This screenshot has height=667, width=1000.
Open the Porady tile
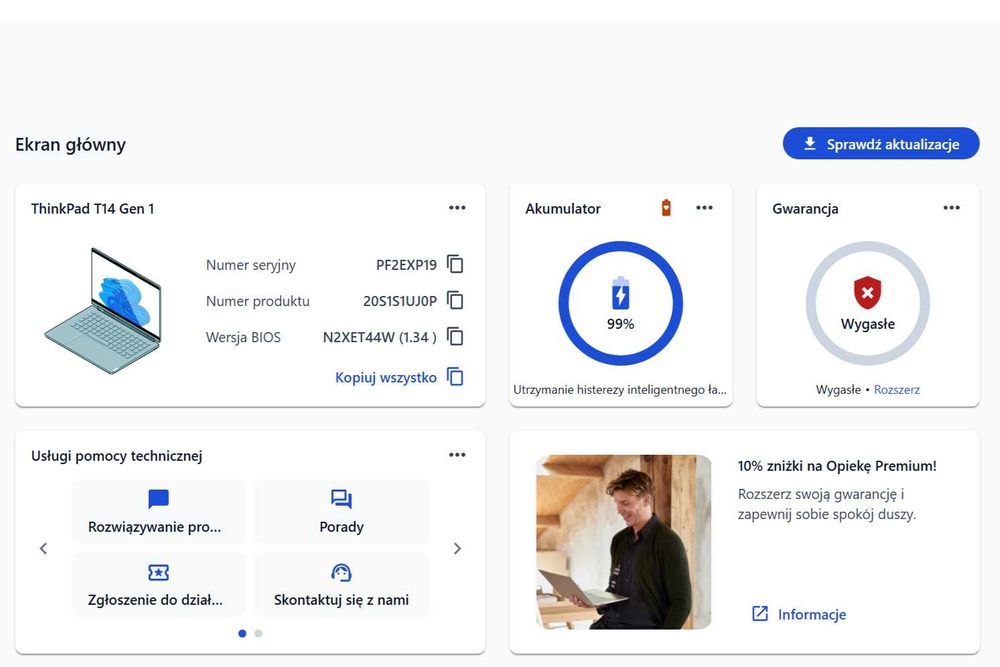(x=341, y=511)
